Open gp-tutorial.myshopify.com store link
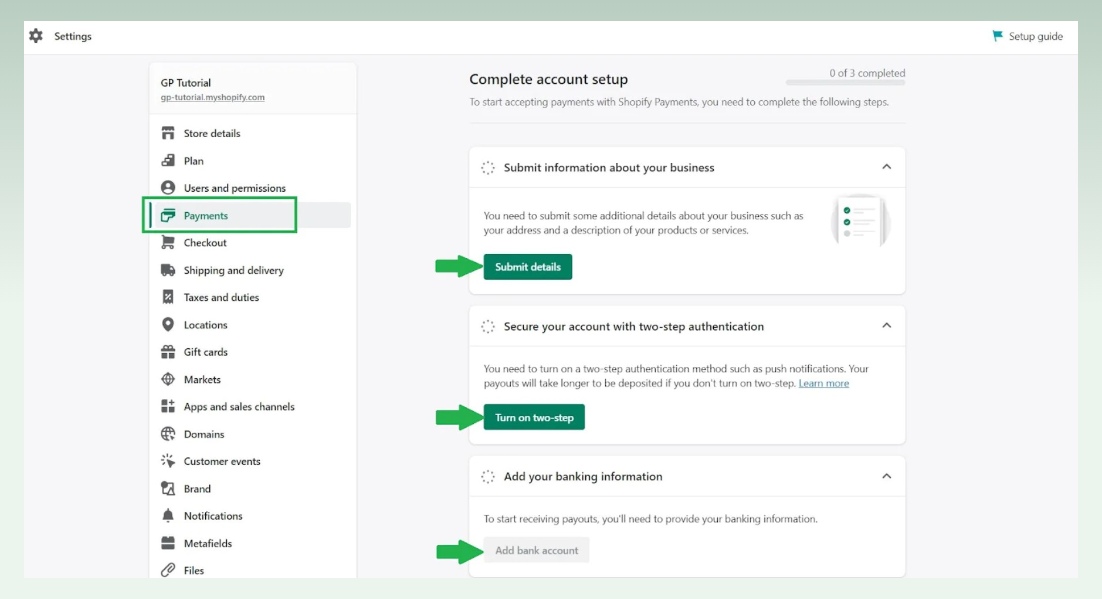This screenshot has width=1102, height=599. (212, 97)
